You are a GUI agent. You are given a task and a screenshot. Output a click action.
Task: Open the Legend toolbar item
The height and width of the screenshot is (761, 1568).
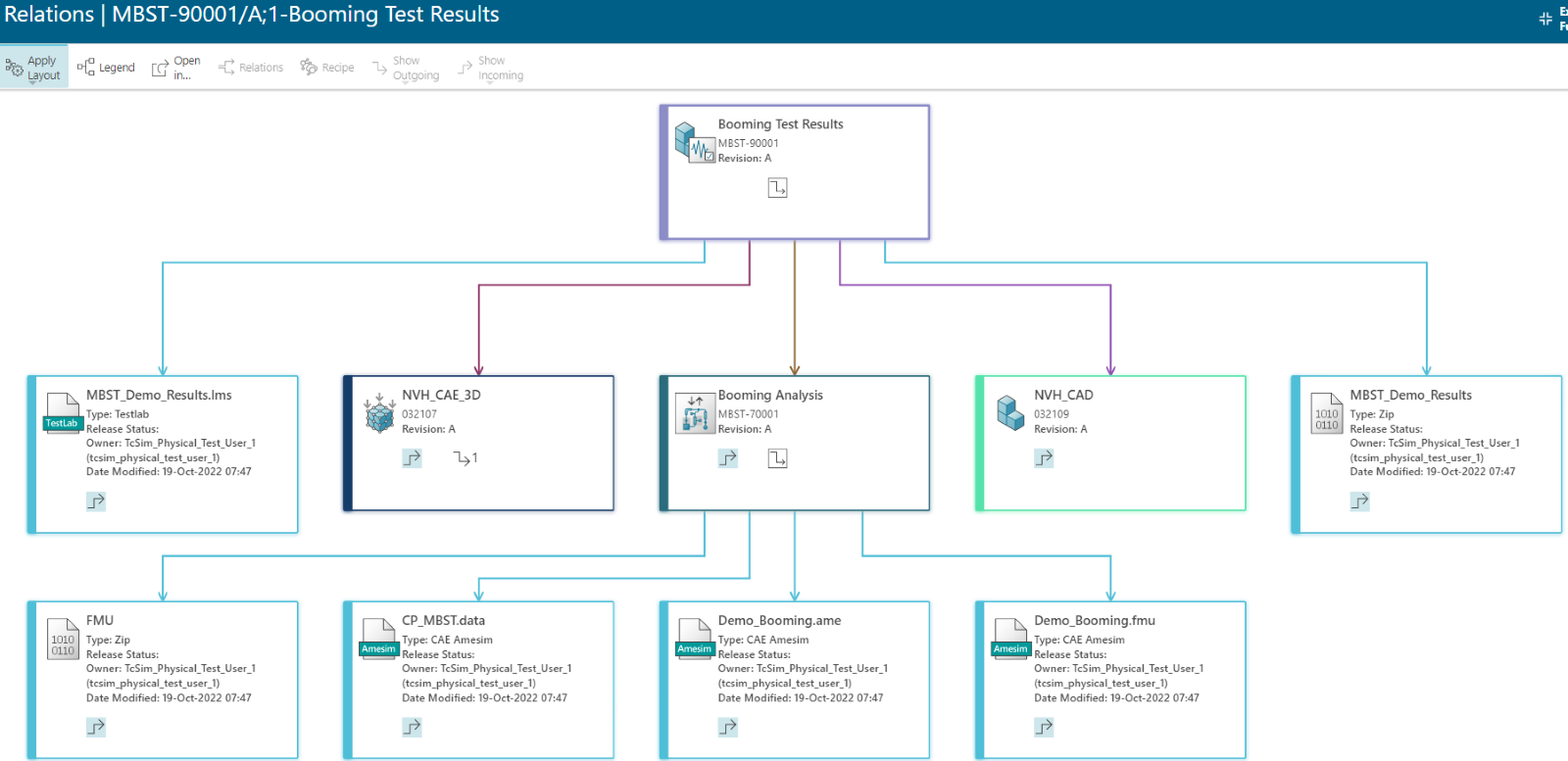click(106, 68)
